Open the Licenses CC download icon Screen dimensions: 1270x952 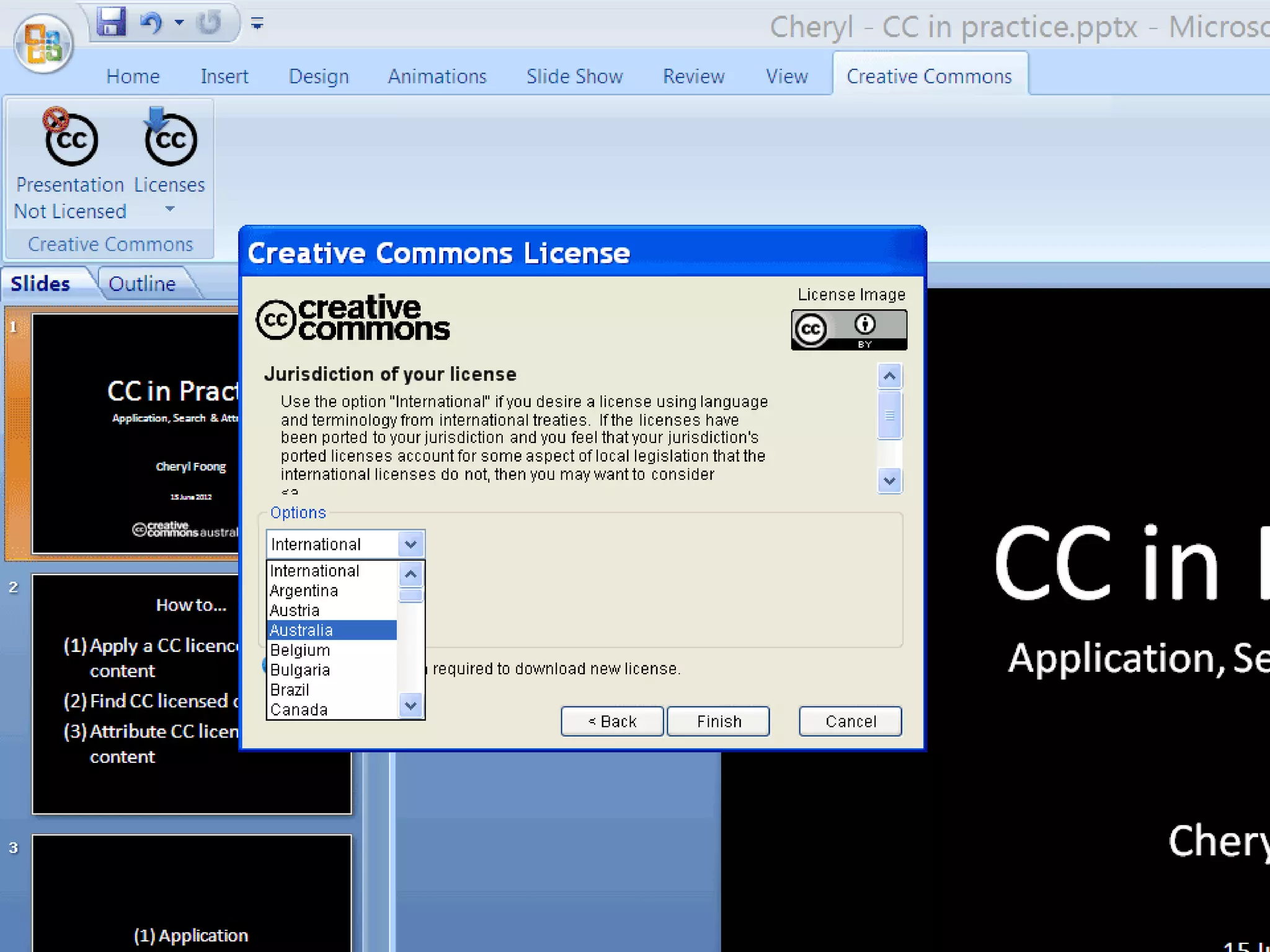(171, 139)
